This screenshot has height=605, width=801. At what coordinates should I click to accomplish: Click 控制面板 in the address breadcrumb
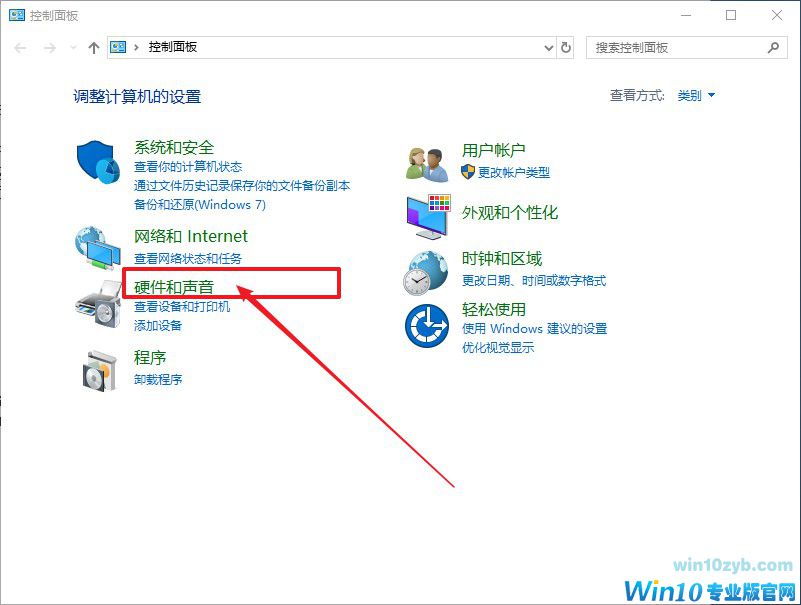click(173, 47)
